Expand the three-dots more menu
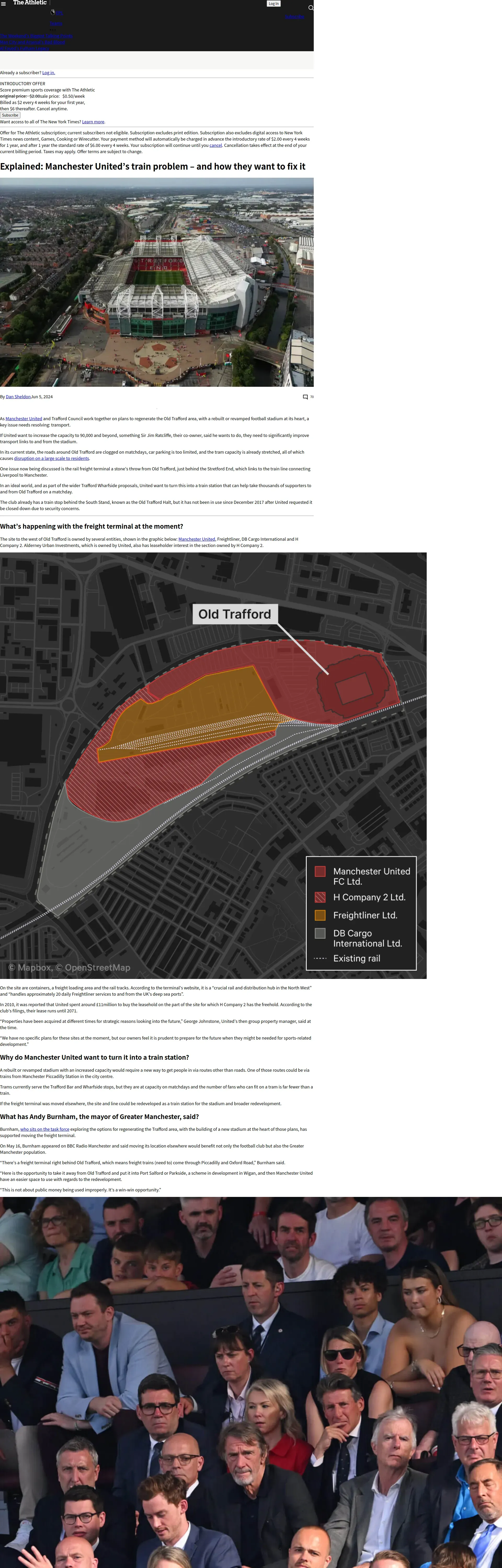The image size is (502, 1568). (53, 30)
